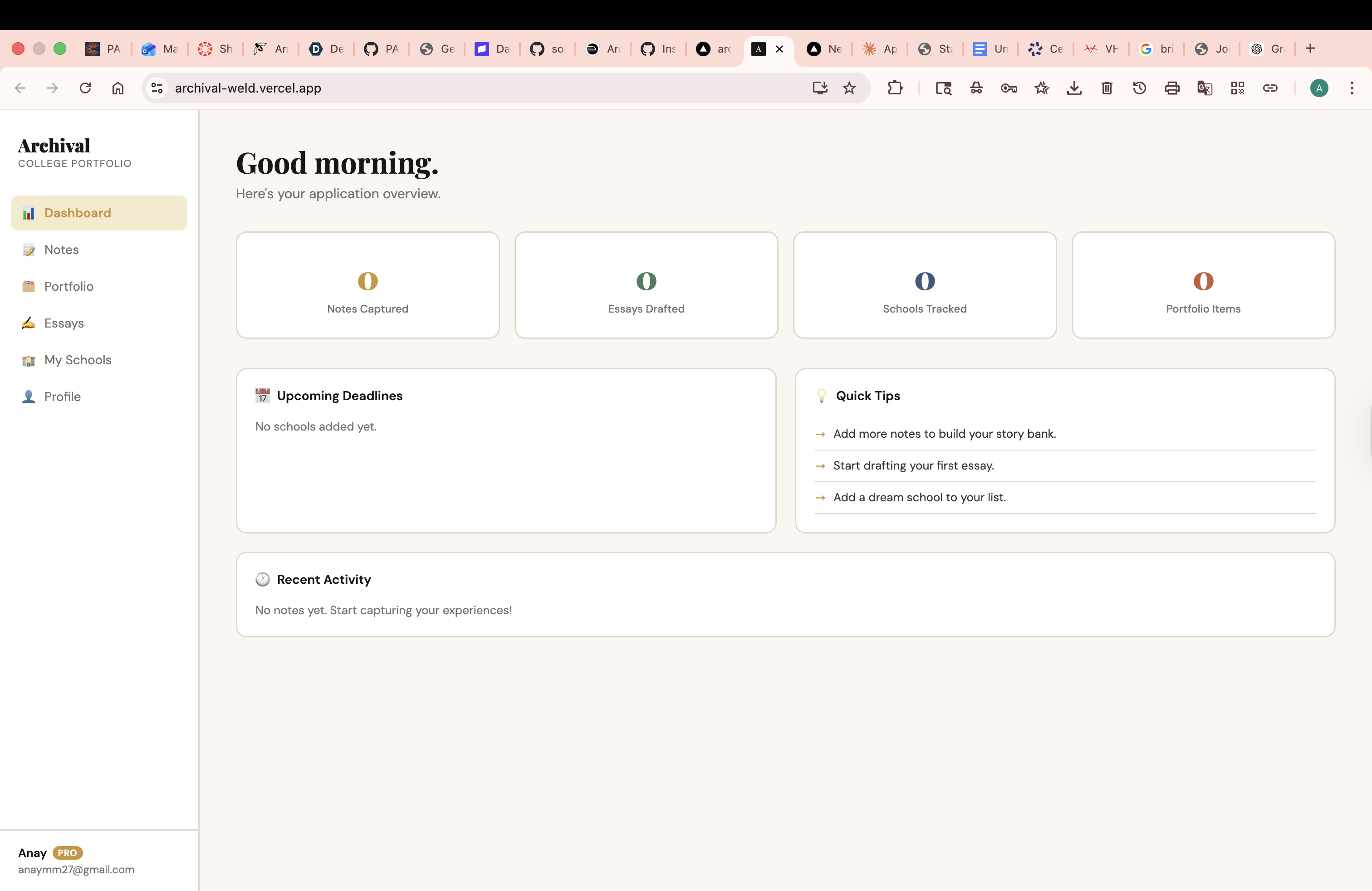This screenshot has height=891, width=1372.
Task: Open a new browser tab
Action: (x=1310, y=49)
